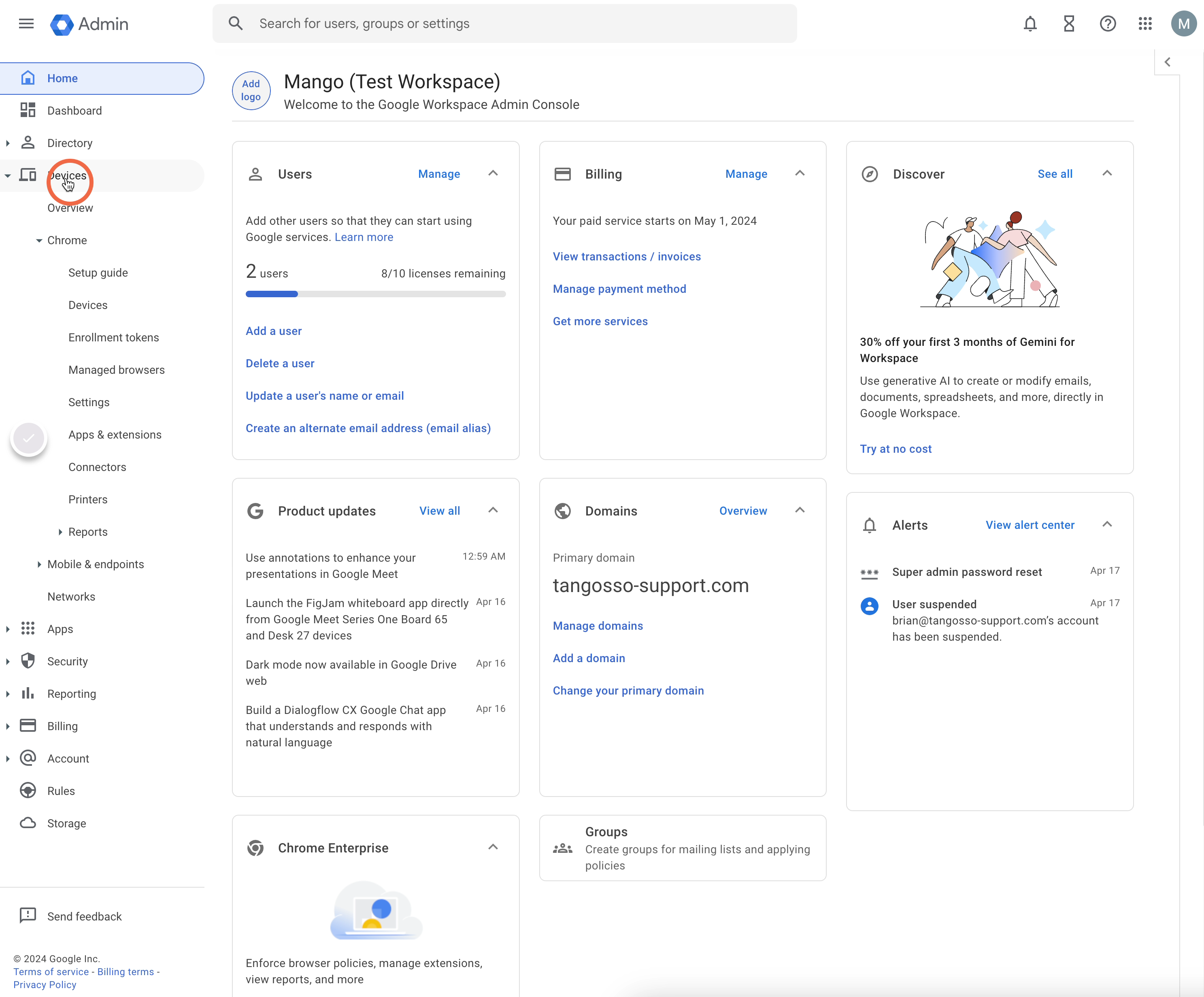Open the Google apps grid icon
The image size is (1204, 997).
(1145, 23)
